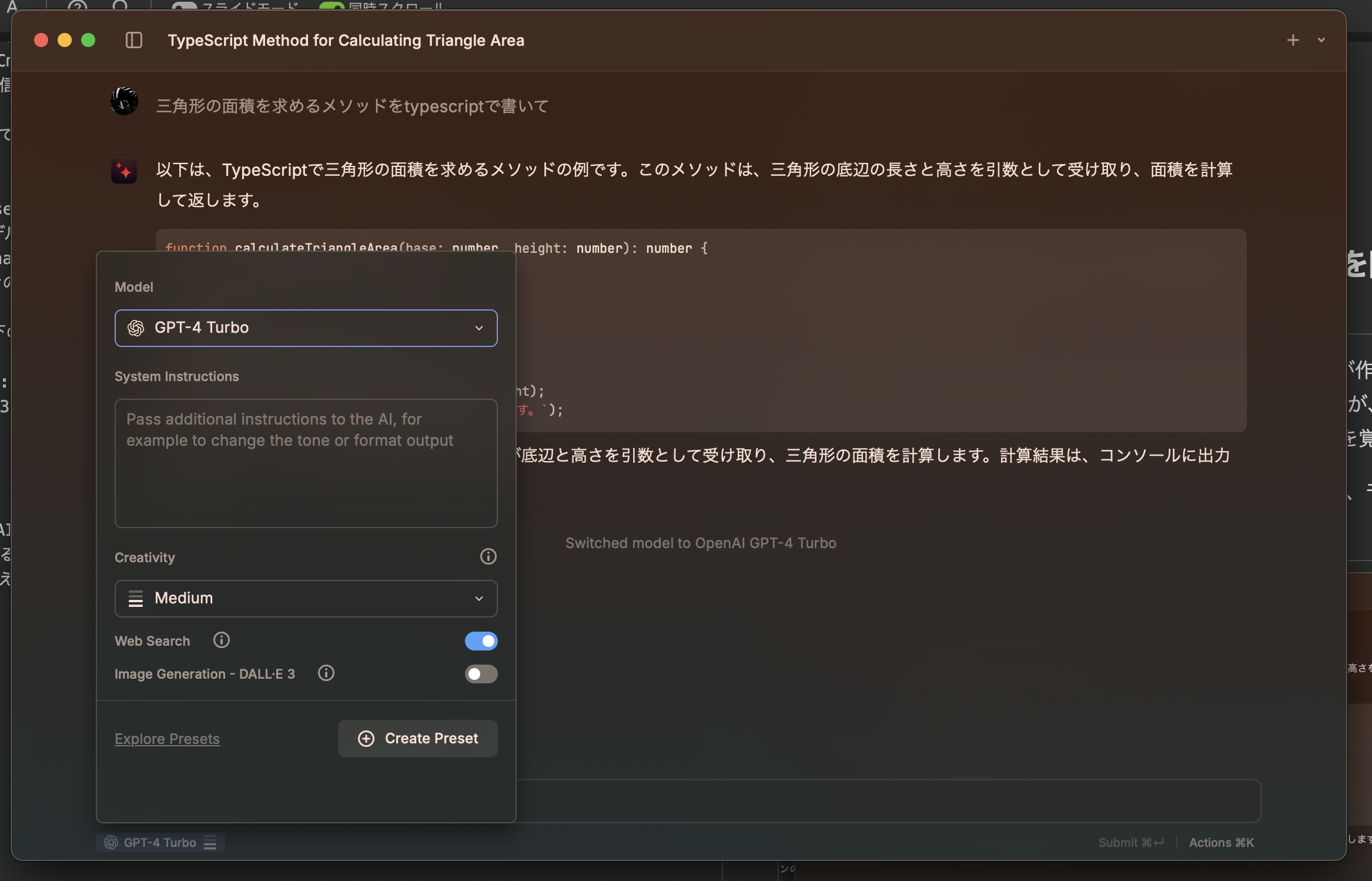
Task: Disable the Web Search toggle
Action: (x=481, y=641)
